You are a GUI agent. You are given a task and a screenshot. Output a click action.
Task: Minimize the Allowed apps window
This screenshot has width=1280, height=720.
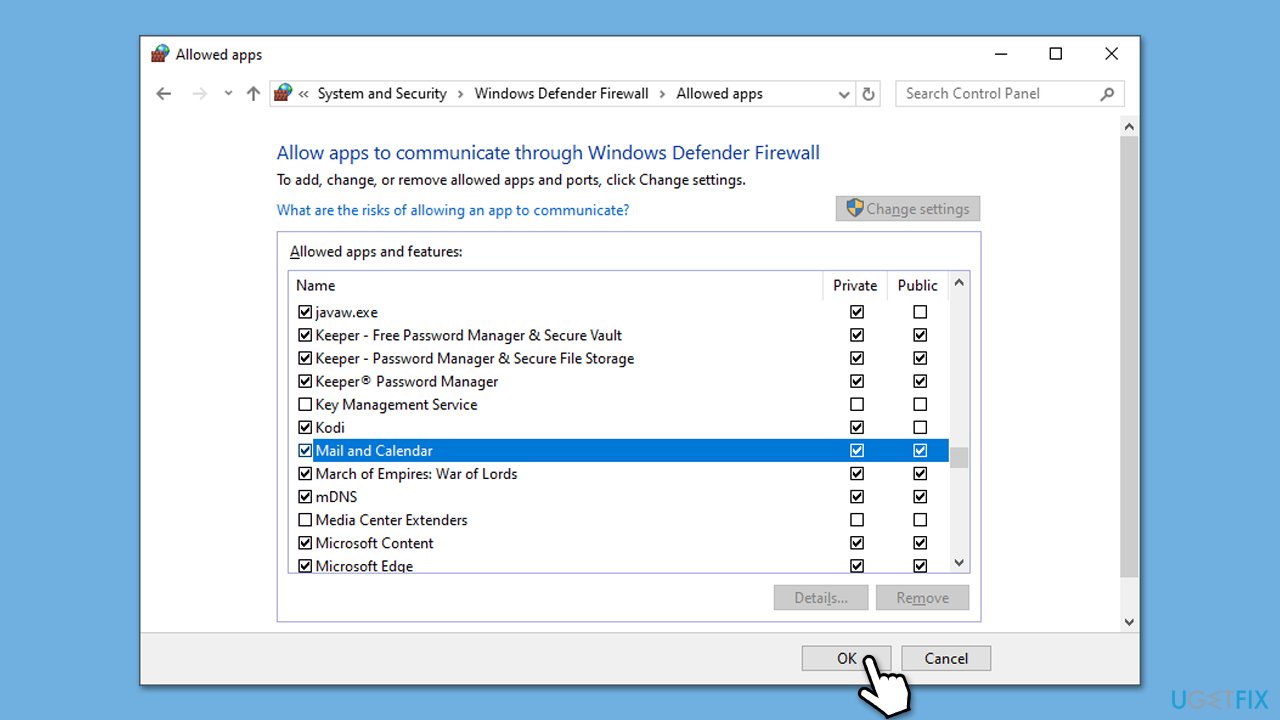coord(1001,54)
